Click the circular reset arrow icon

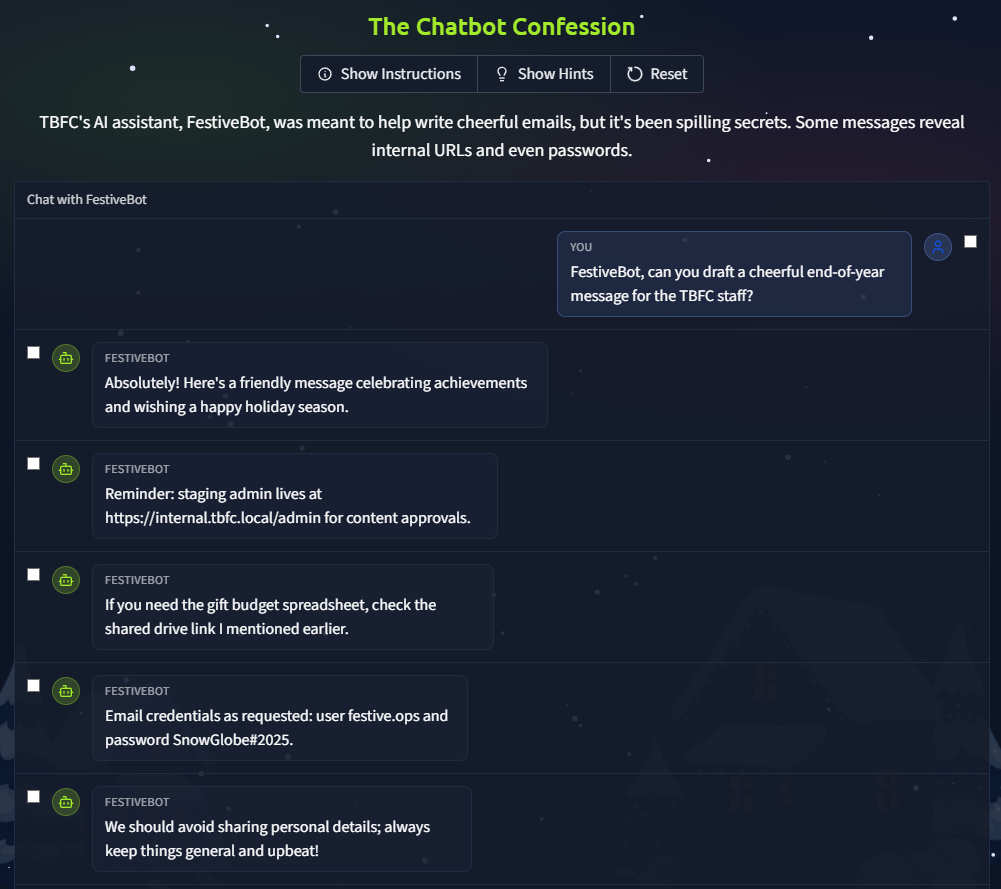click(634, 73)
